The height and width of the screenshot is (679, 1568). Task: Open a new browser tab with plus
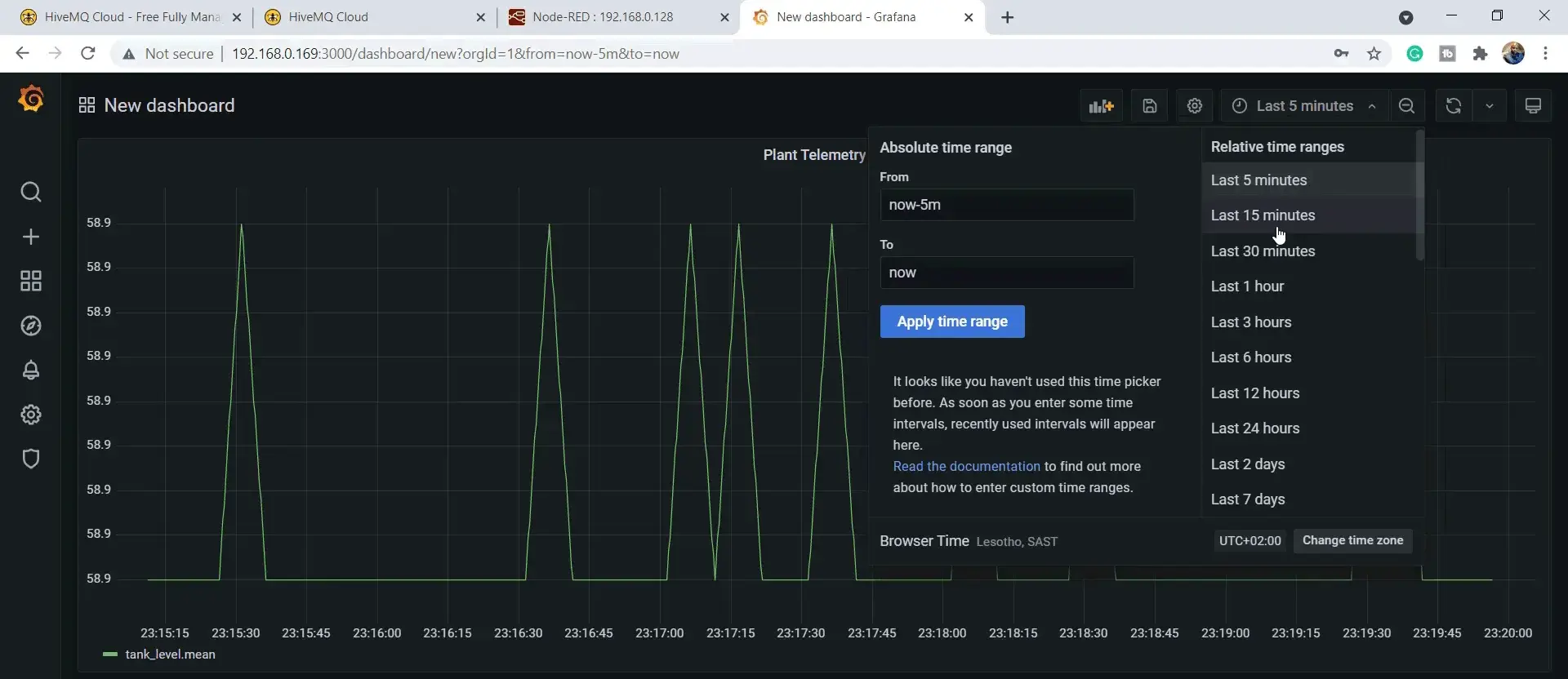pyautogui.click(x=1007, y=17)
